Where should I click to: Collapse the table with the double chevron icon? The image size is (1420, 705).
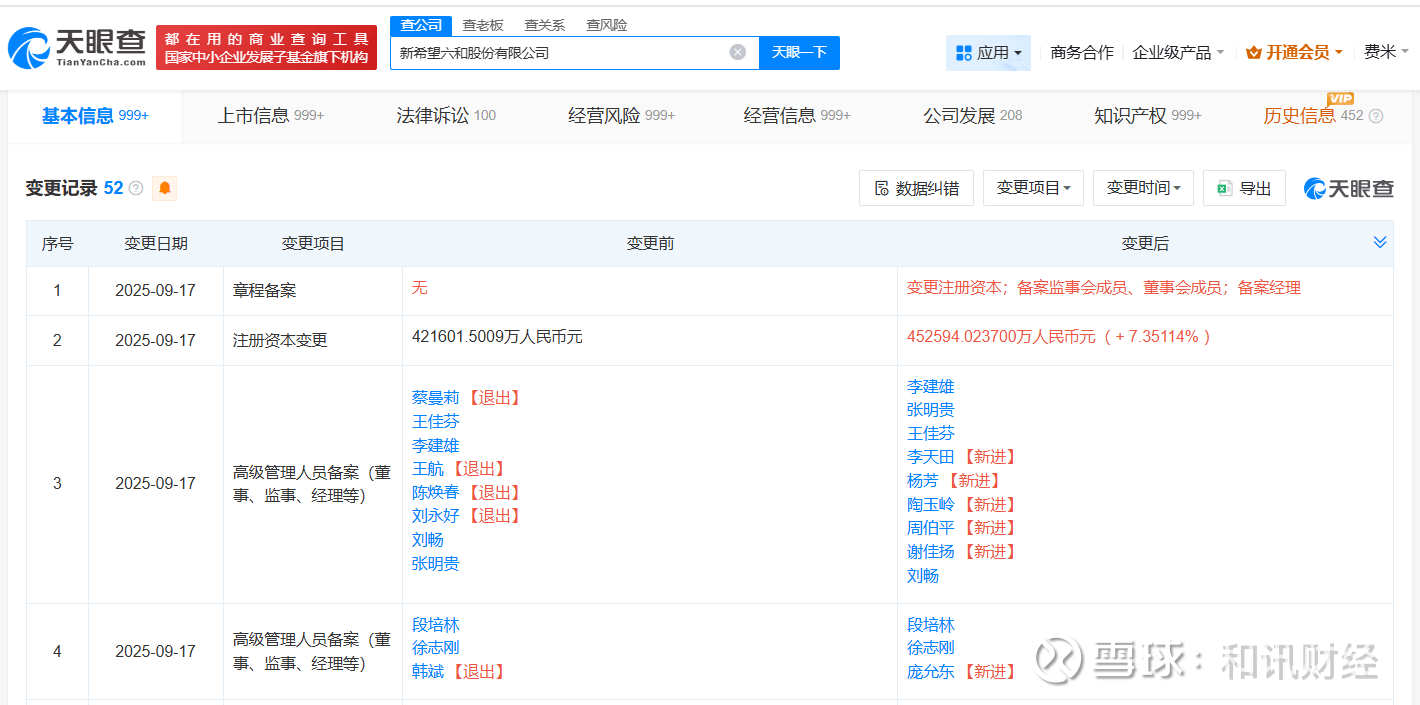pyautogui.click(x=1380, y=243)
